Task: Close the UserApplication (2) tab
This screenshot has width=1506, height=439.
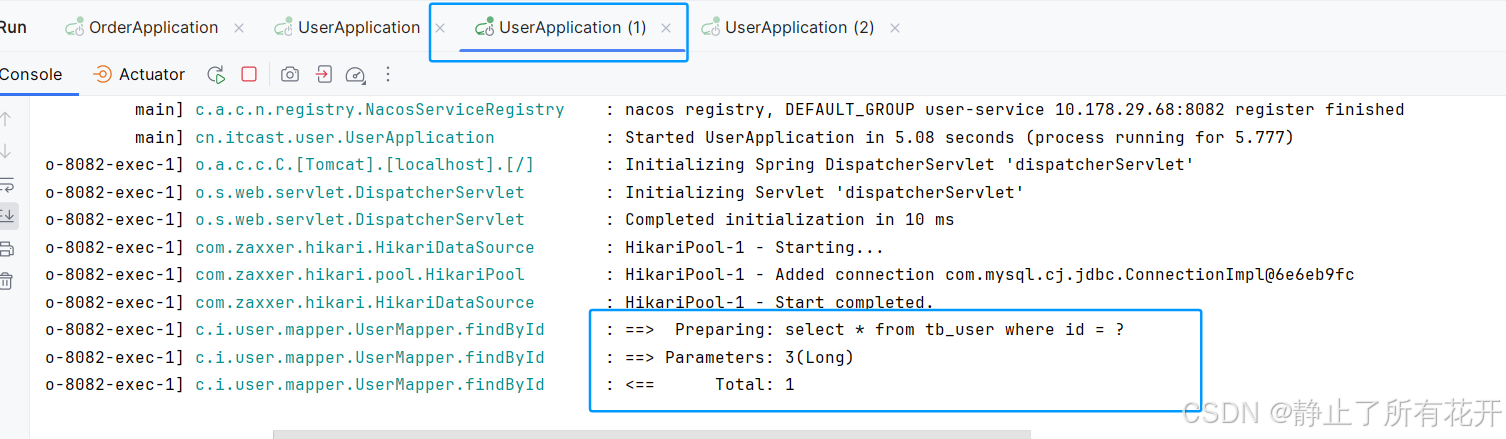Action: pos(895,28)
